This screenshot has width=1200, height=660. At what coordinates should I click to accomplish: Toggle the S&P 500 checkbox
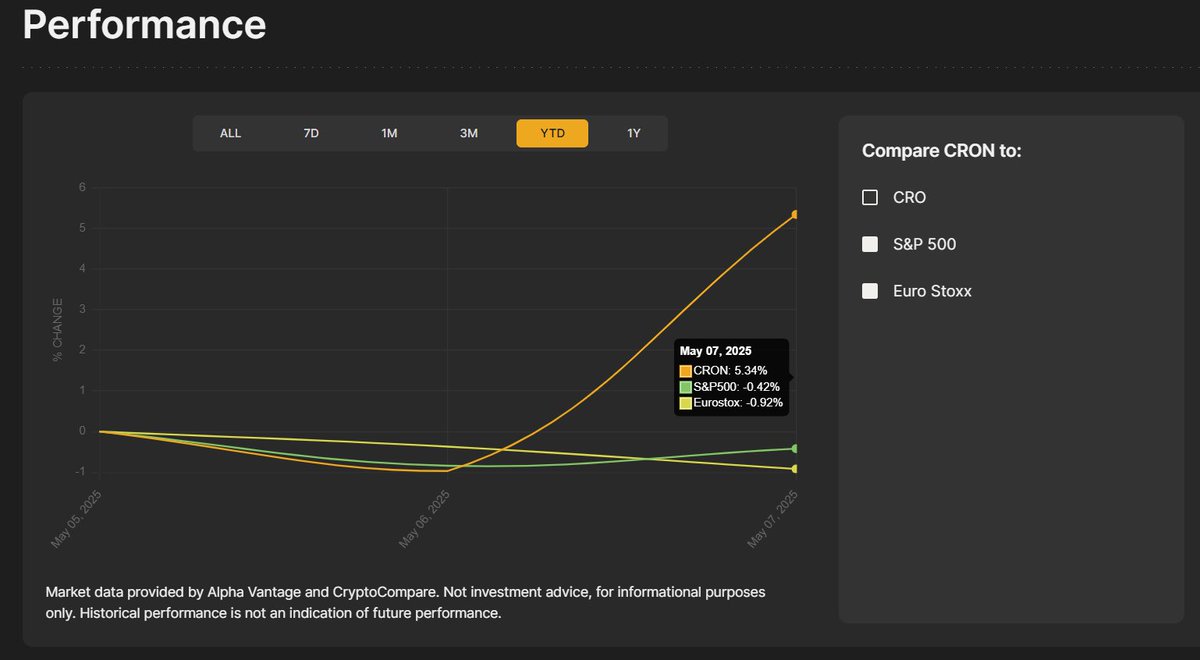coord(869,244)
